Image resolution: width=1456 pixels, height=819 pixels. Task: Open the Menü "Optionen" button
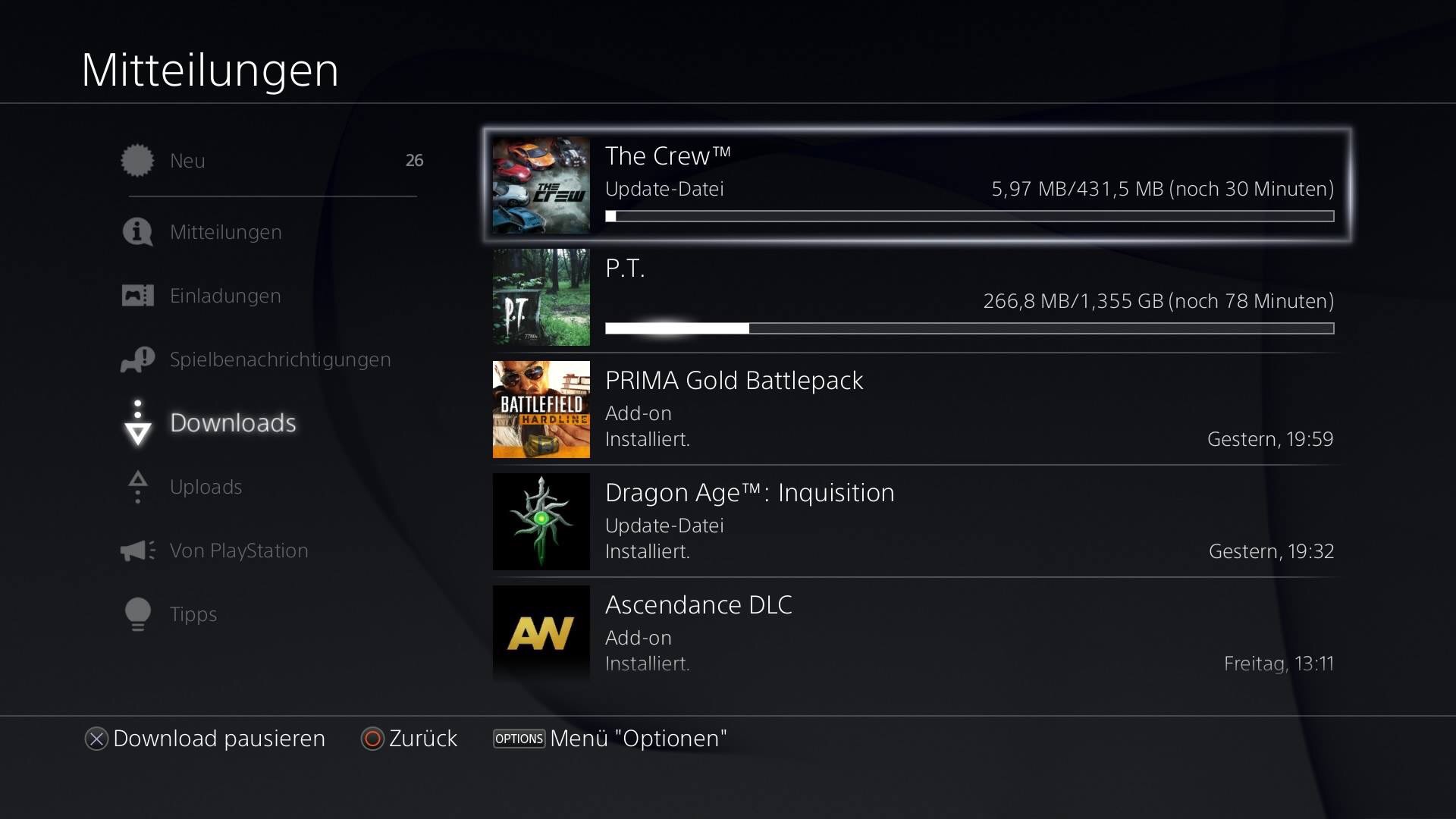[x=610, y=739]
